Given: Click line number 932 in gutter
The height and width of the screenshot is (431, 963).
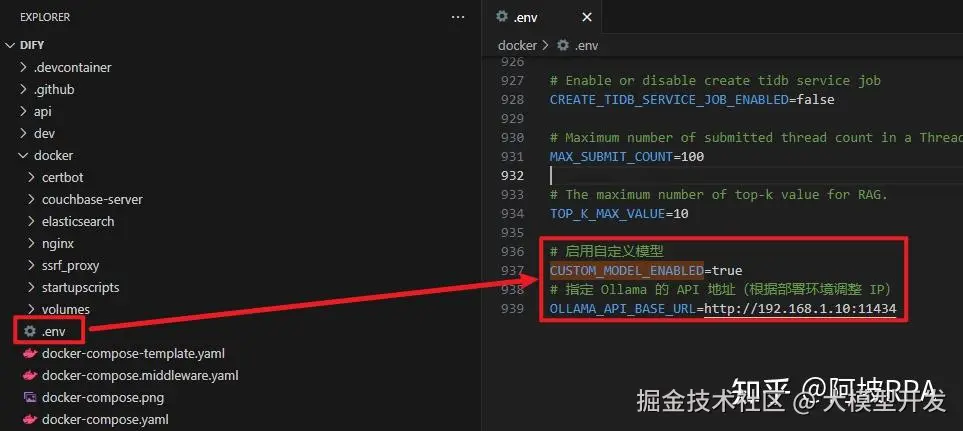Looking at the screenshot, I should coord(512,176).
